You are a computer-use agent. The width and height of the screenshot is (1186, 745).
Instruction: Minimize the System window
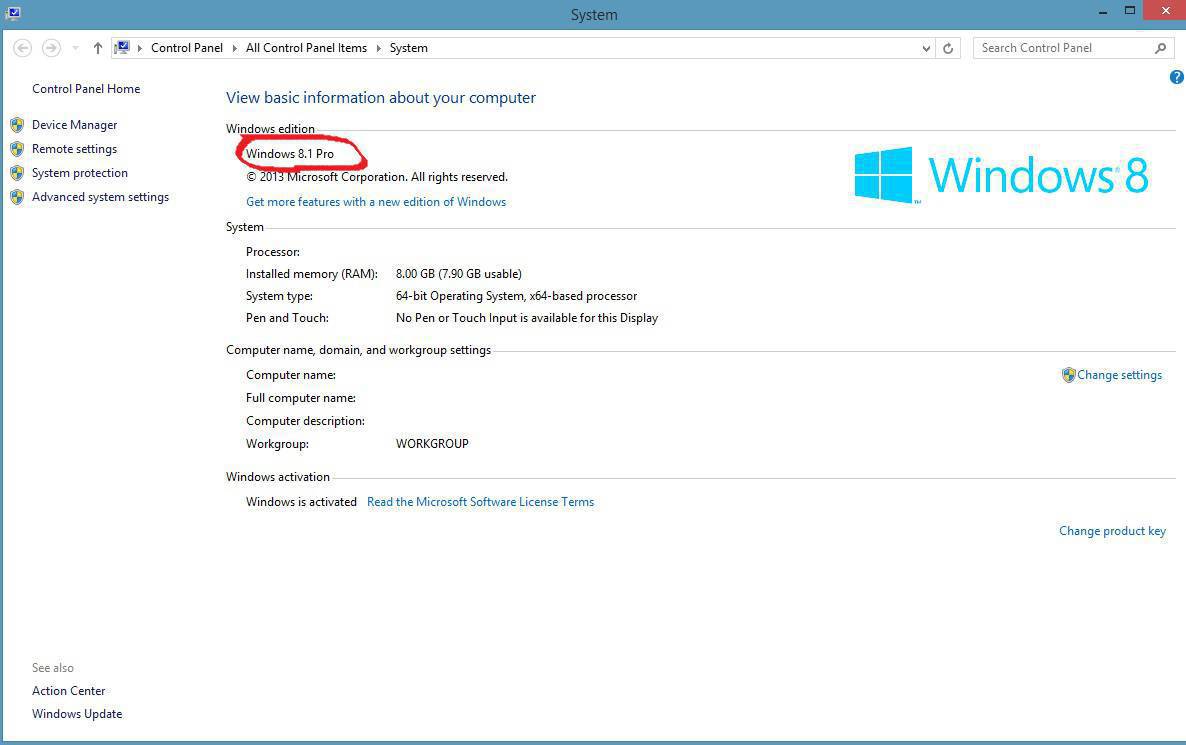pyautogui.click(x=1104, y=12)
